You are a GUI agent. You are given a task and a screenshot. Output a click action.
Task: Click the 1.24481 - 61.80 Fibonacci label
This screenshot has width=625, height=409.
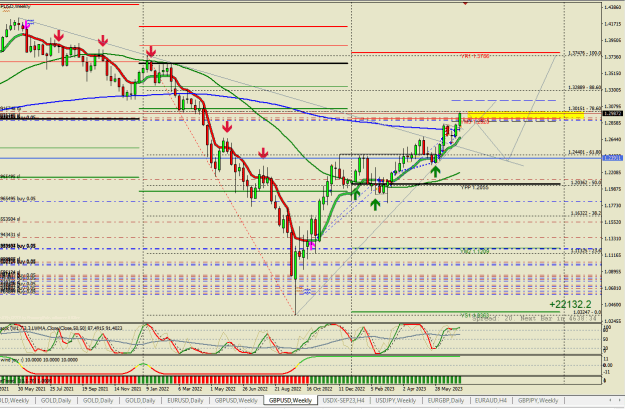coord(585,152)
